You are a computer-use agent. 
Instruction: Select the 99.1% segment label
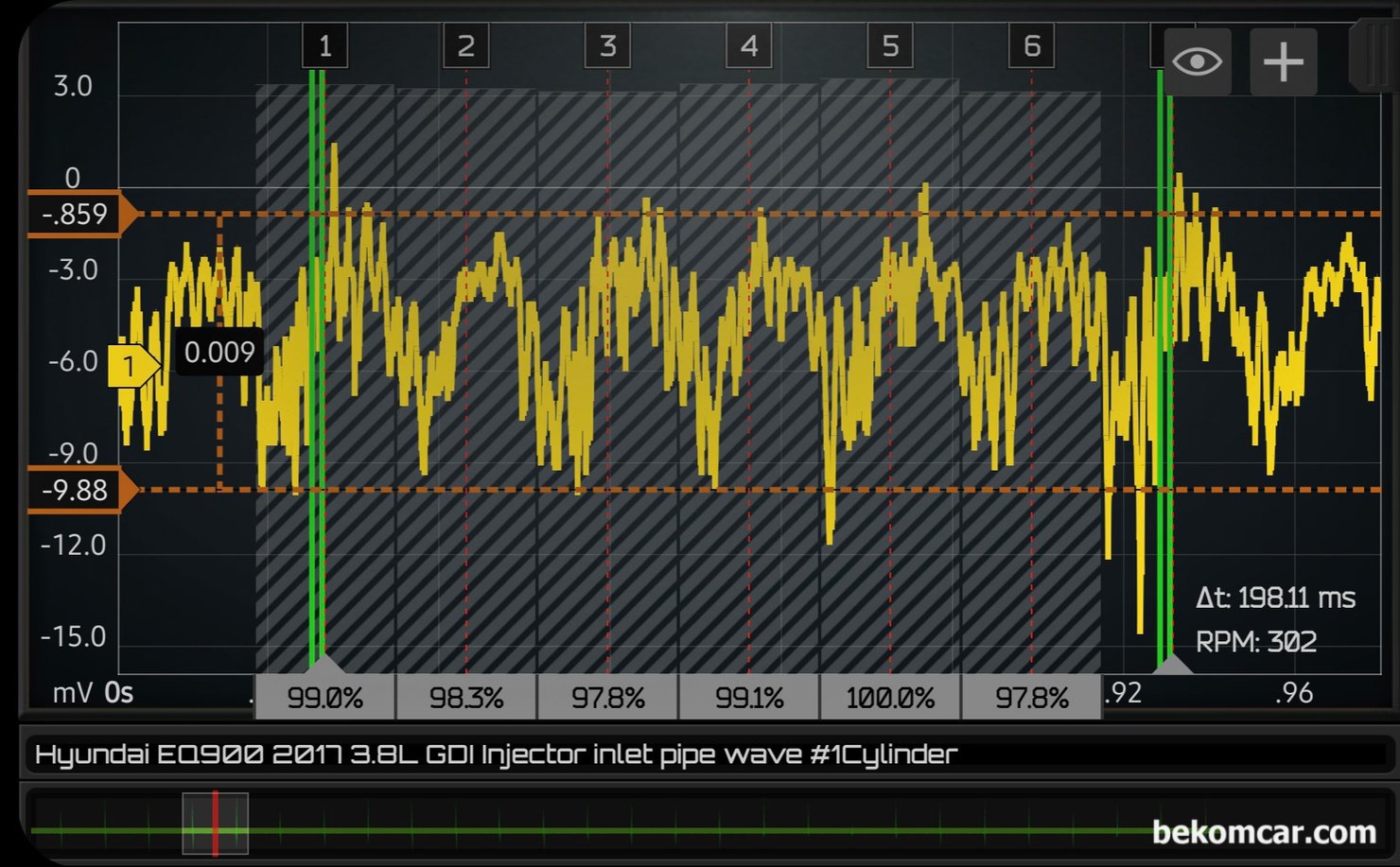(749, 698)
